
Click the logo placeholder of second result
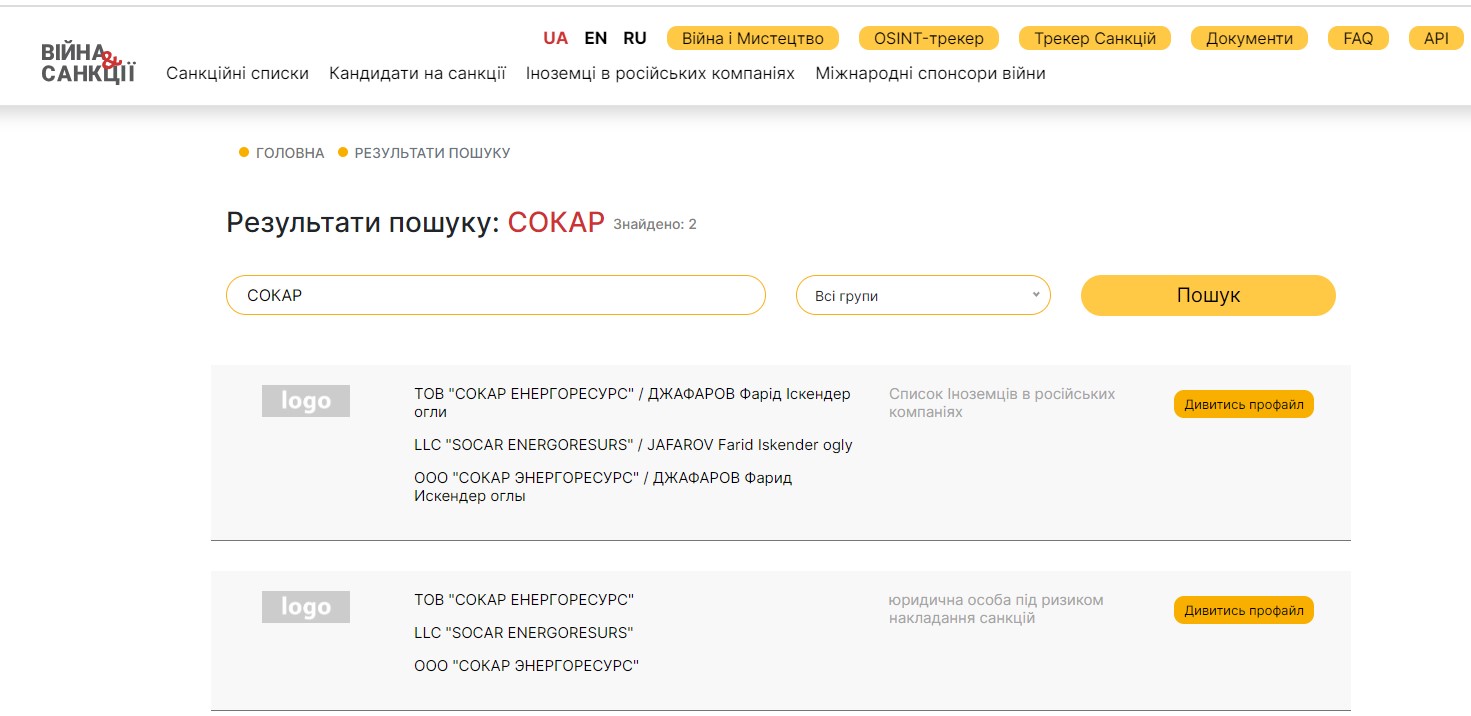305,607
